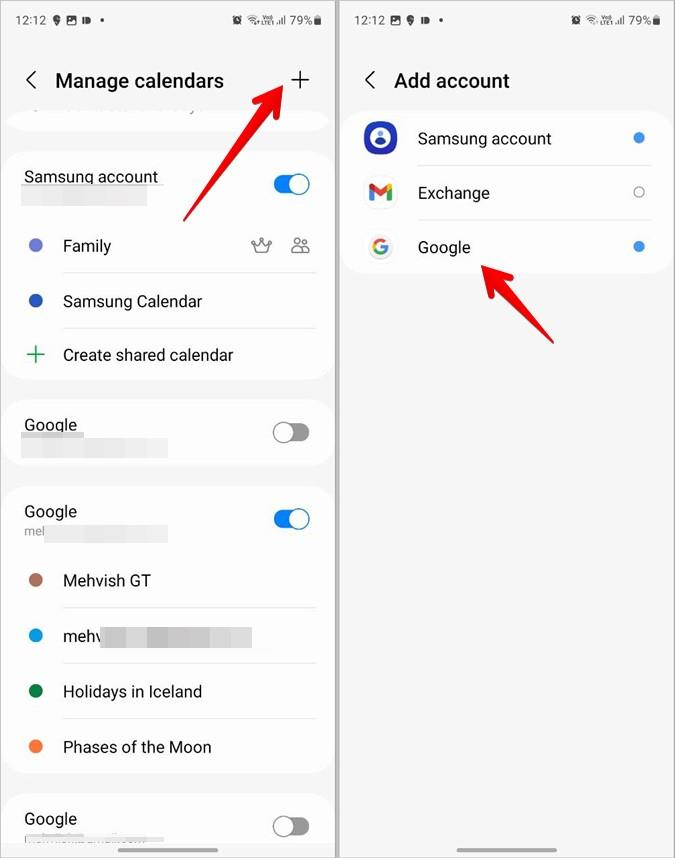Tap the blue Samsung Calendar color dot
The image size is (675, 858).
(x=36, y=300)
